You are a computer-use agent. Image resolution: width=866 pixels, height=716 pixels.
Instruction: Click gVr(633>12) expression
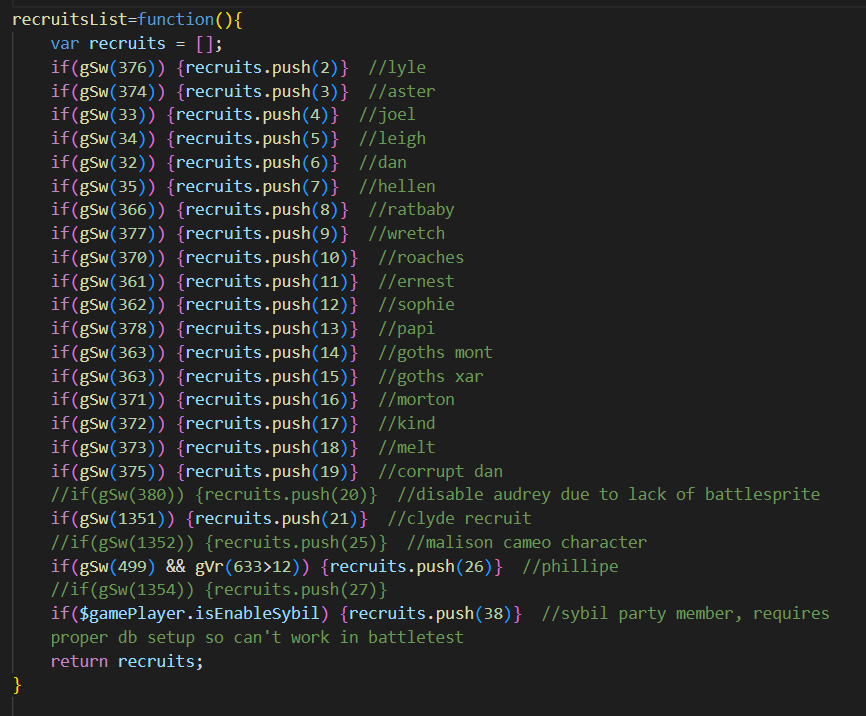point(247,566)
